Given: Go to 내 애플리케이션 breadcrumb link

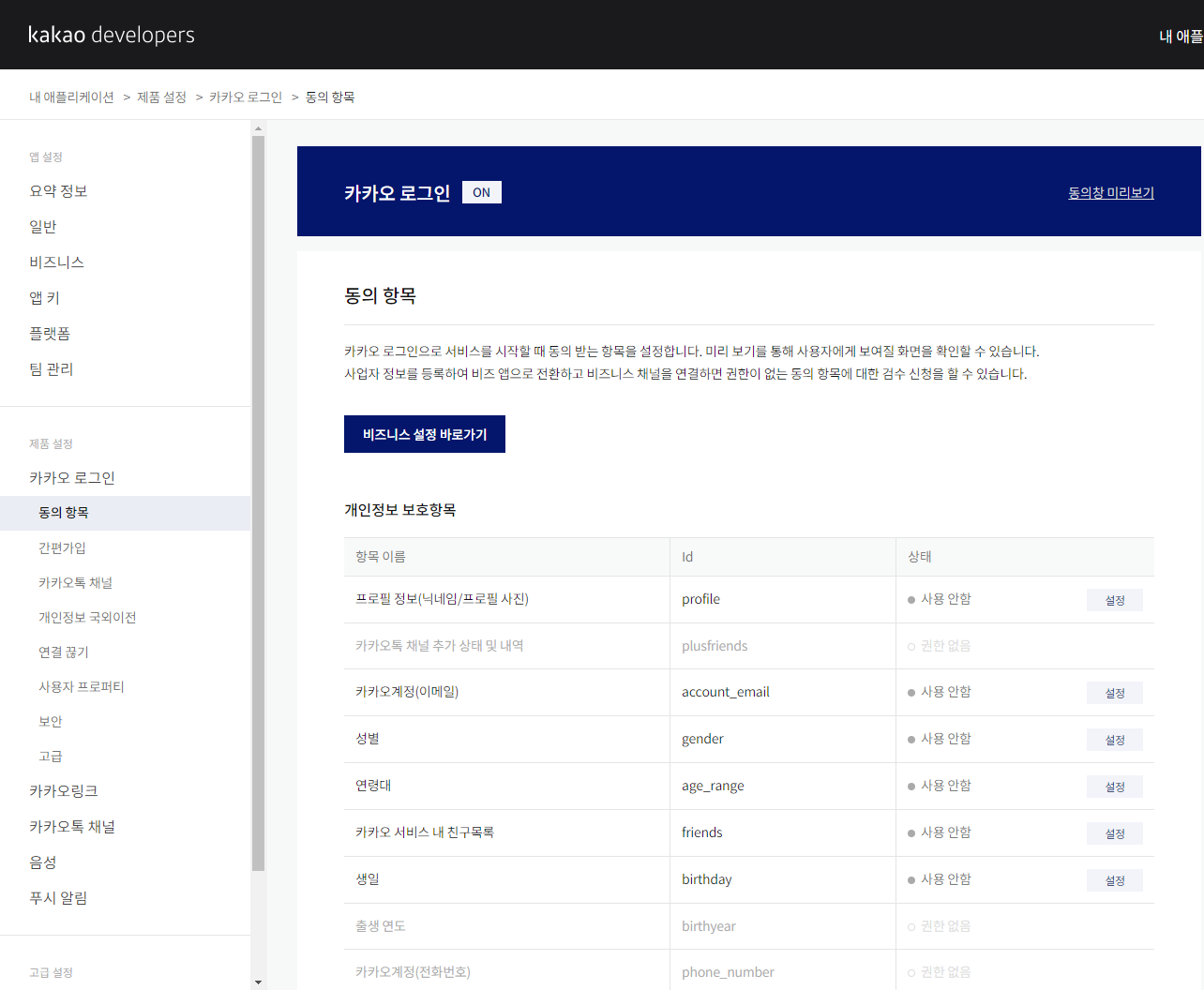Looking at the screenshot, I should click(71, 97).
